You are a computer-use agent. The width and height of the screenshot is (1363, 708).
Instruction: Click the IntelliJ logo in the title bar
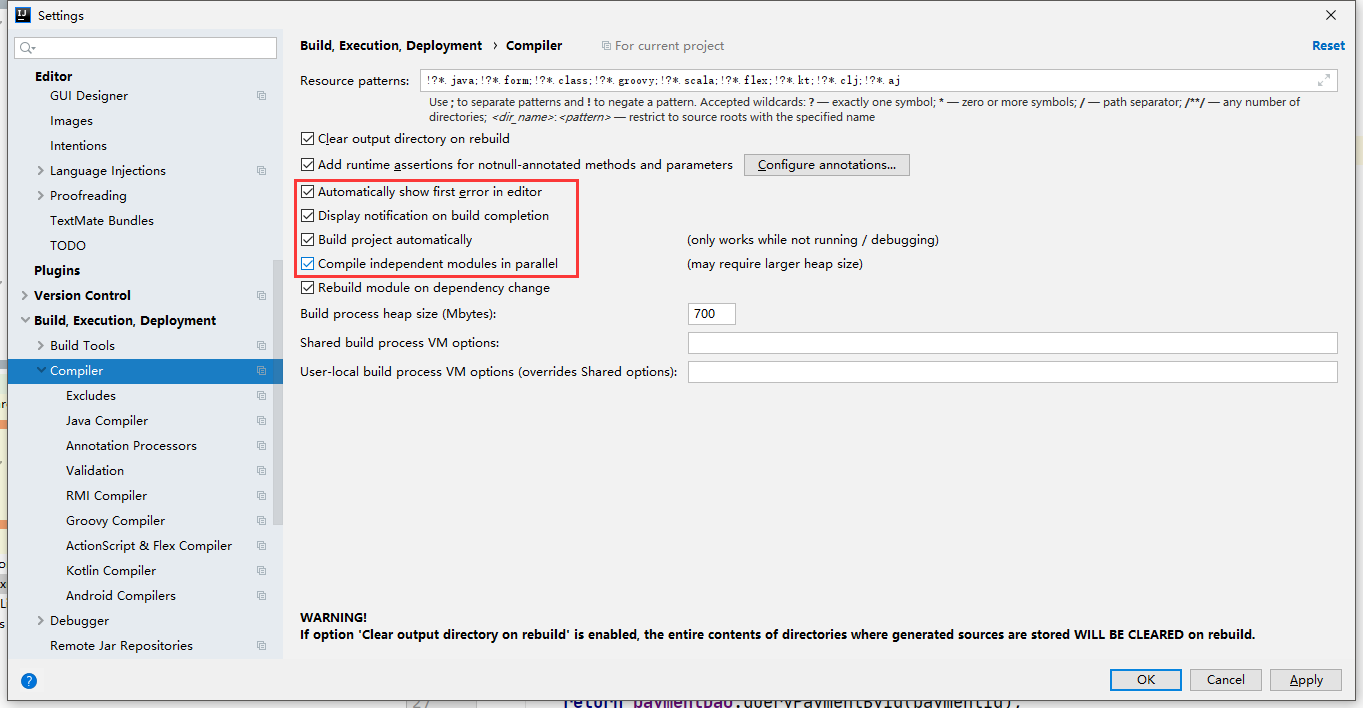pyautogui.click(x=23, y=15)
